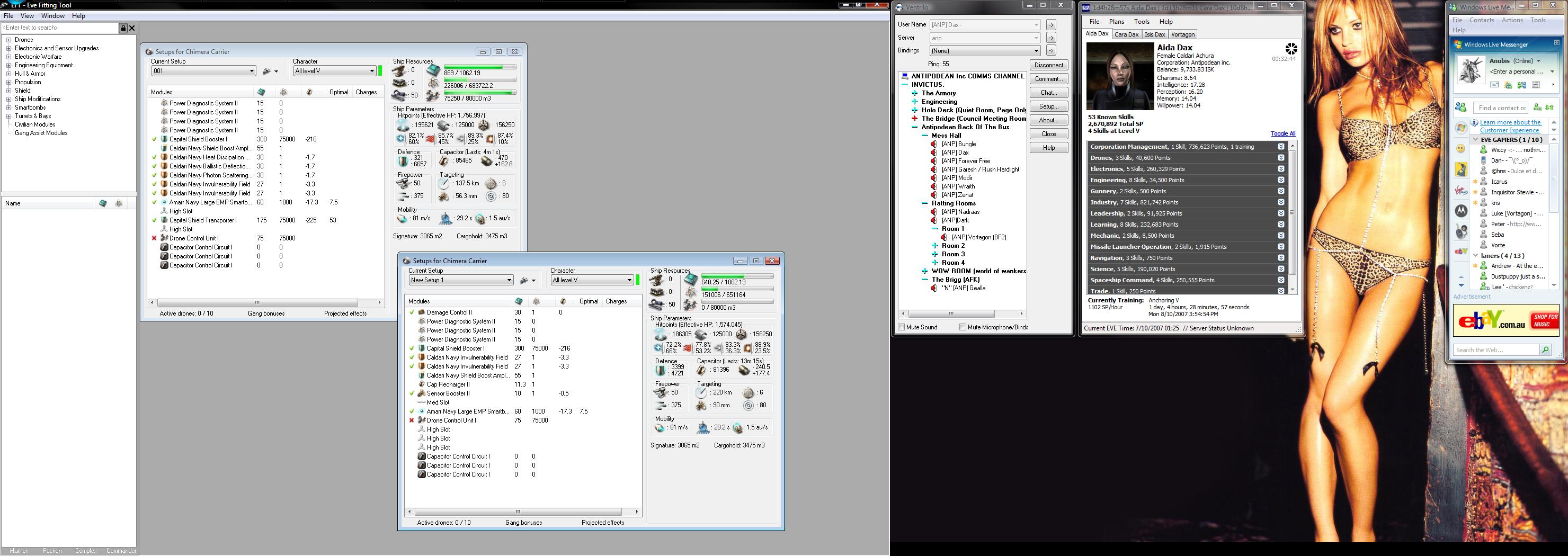Open the Plans menu in EVEMon
The height and width of the screenshot is (556, 1568).
tap(1116, 22)
